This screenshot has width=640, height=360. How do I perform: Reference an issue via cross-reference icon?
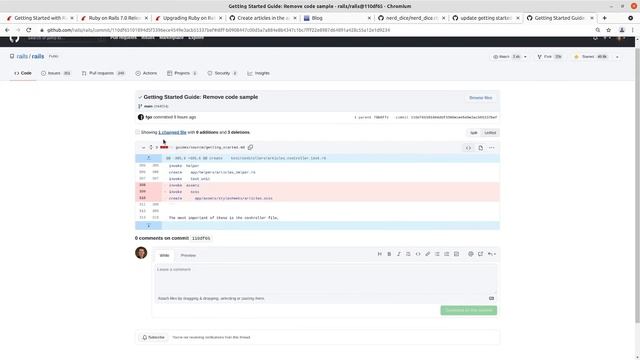(x=480, y=254)
